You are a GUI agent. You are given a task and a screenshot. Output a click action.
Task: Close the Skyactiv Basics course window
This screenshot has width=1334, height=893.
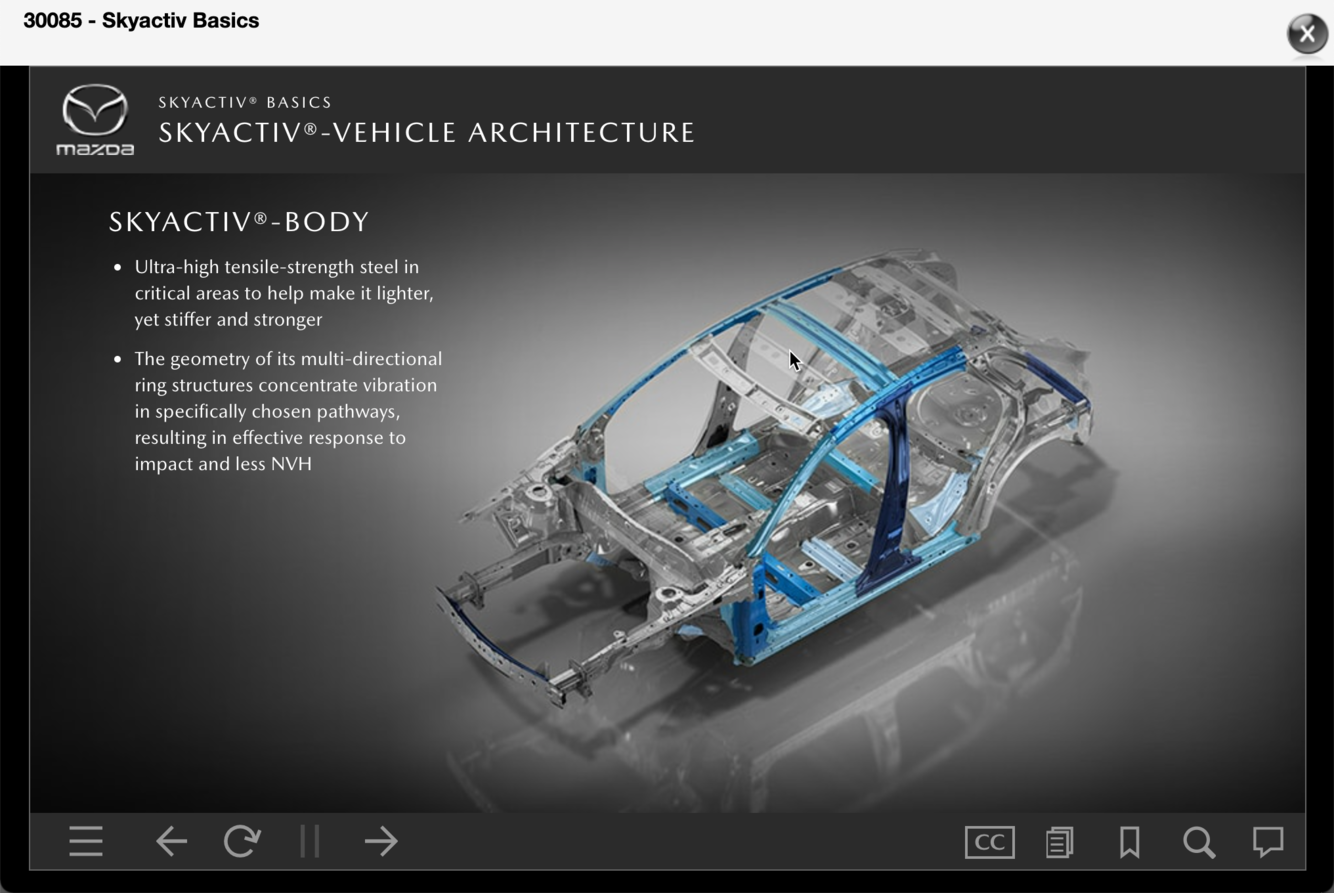click(1307, 33)
